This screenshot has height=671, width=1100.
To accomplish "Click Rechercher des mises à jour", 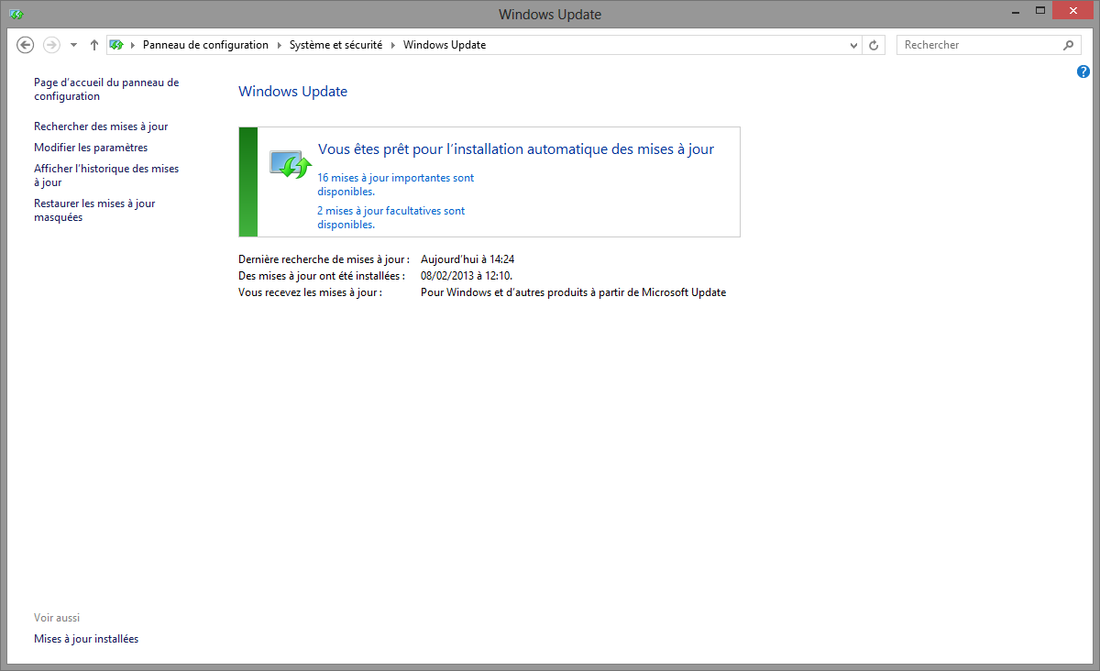I will click(x=101, y=126).
